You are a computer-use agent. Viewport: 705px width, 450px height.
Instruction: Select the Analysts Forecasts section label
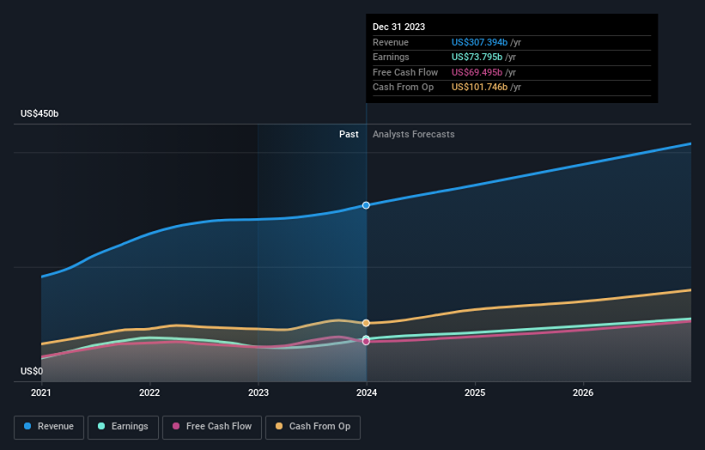[413, 134]
